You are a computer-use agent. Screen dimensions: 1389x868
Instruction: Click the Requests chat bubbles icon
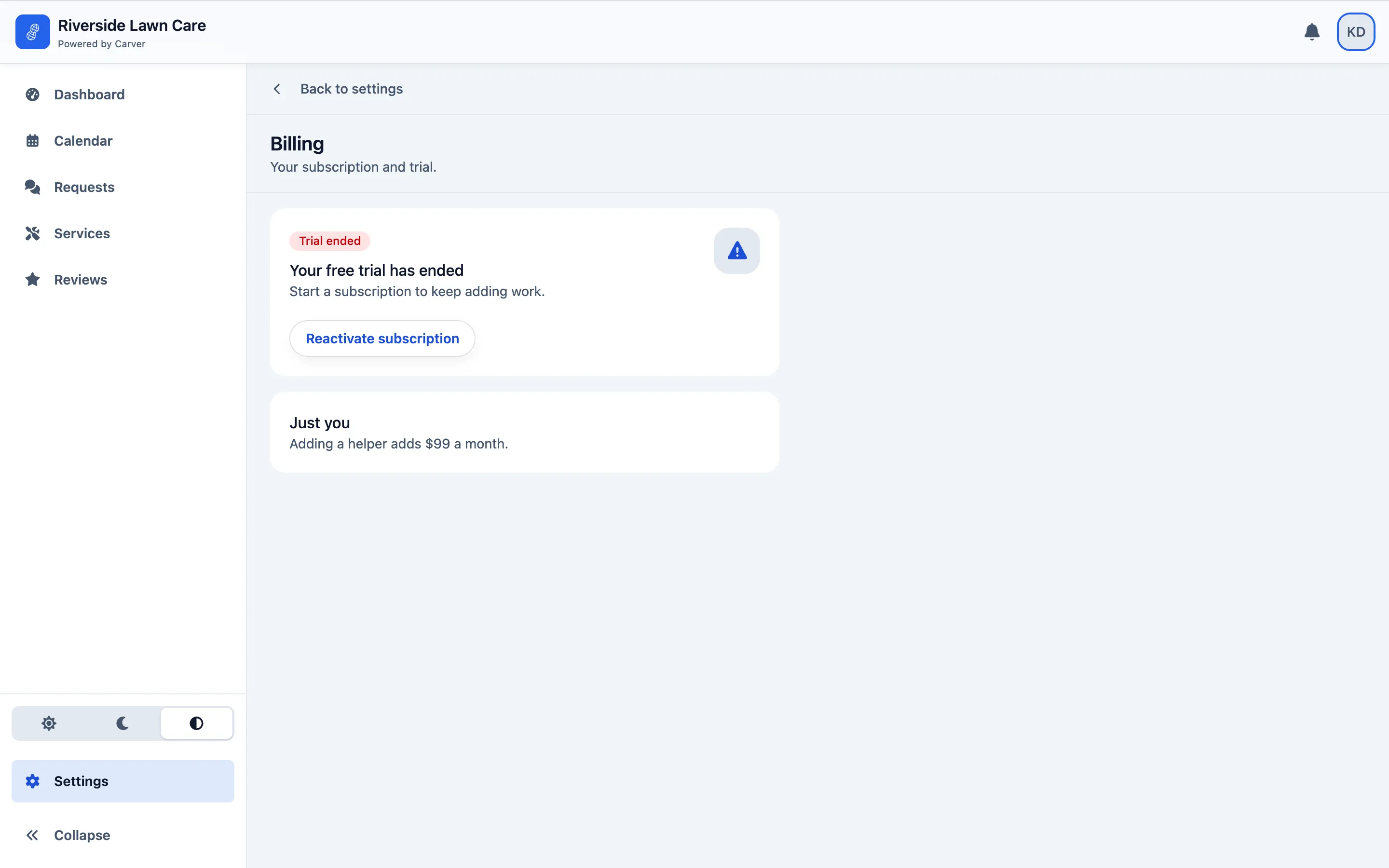click(x=33, y=187)
